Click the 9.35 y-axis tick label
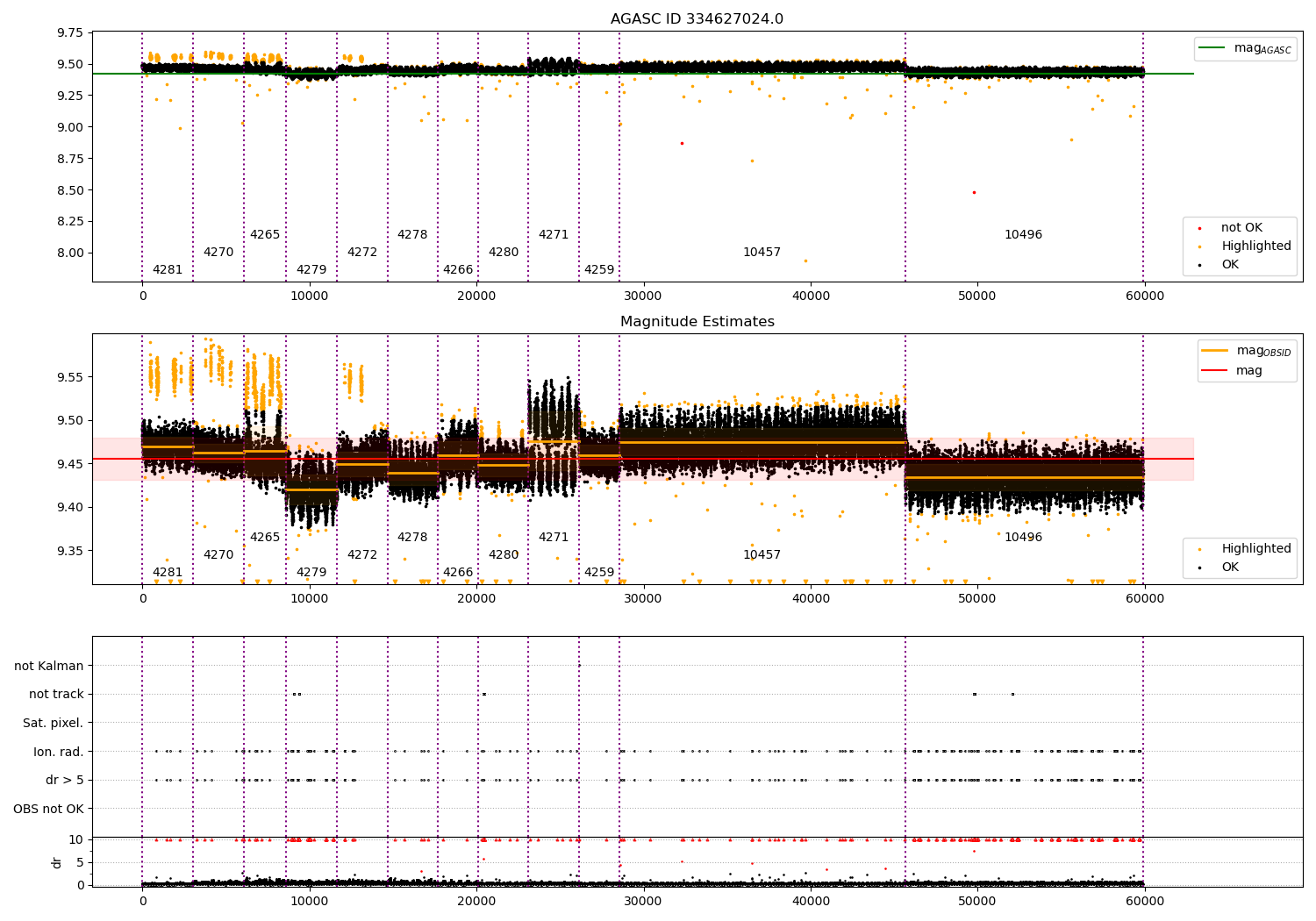 click(x=69, y=552)
